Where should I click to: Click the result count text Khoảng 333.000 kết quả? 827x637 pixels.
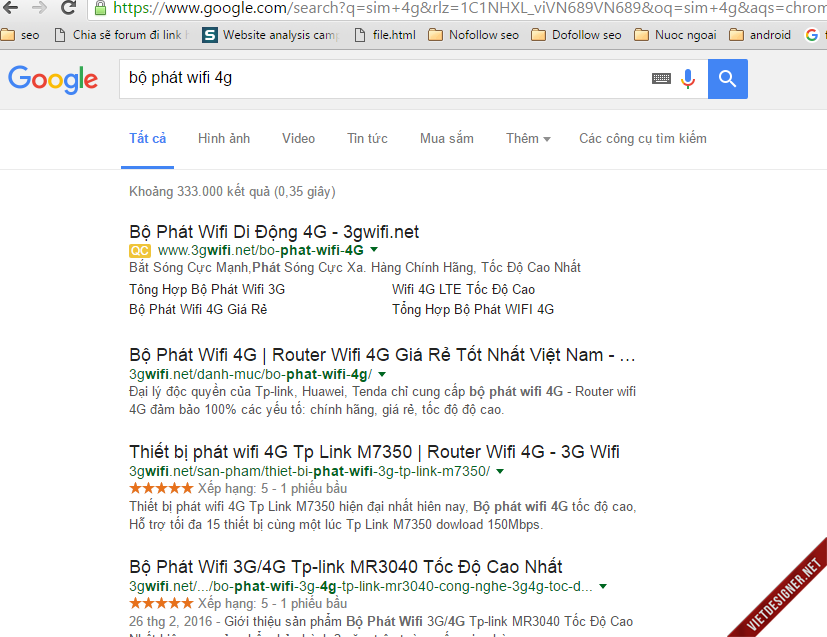click(x=233, y=191)
